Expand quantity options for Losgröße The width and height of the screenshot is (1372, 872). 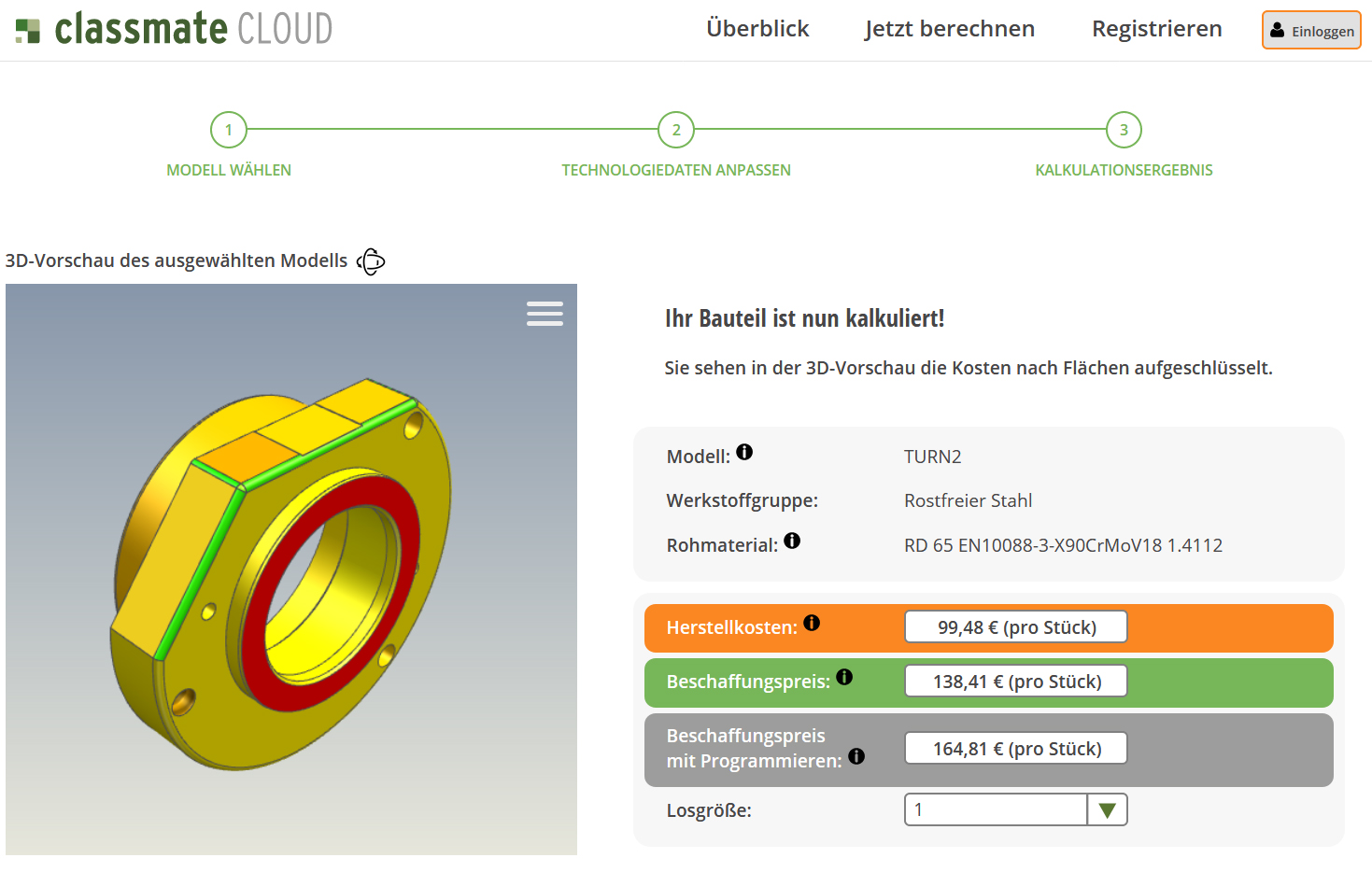(x=1108, y=809)
